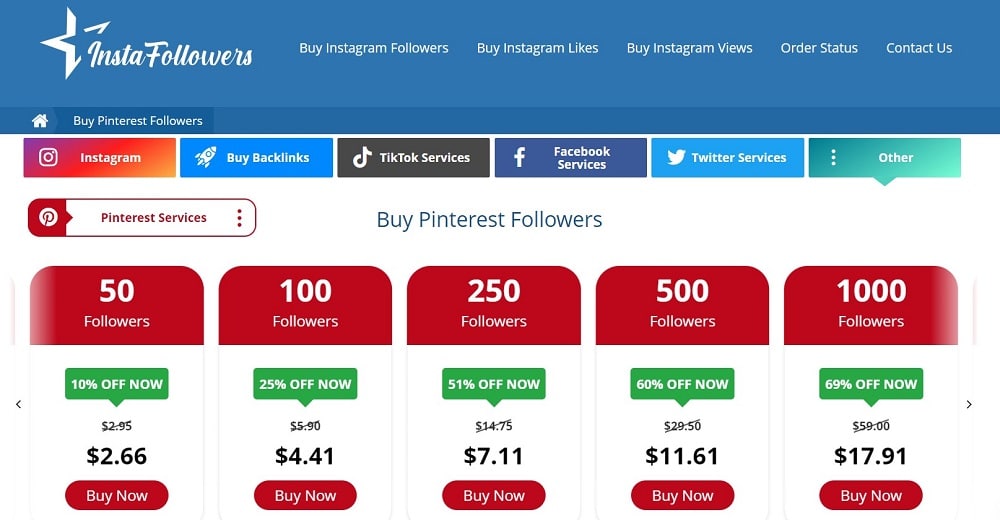
Task: Click the Pinterest logo icon
Action: 48,218
